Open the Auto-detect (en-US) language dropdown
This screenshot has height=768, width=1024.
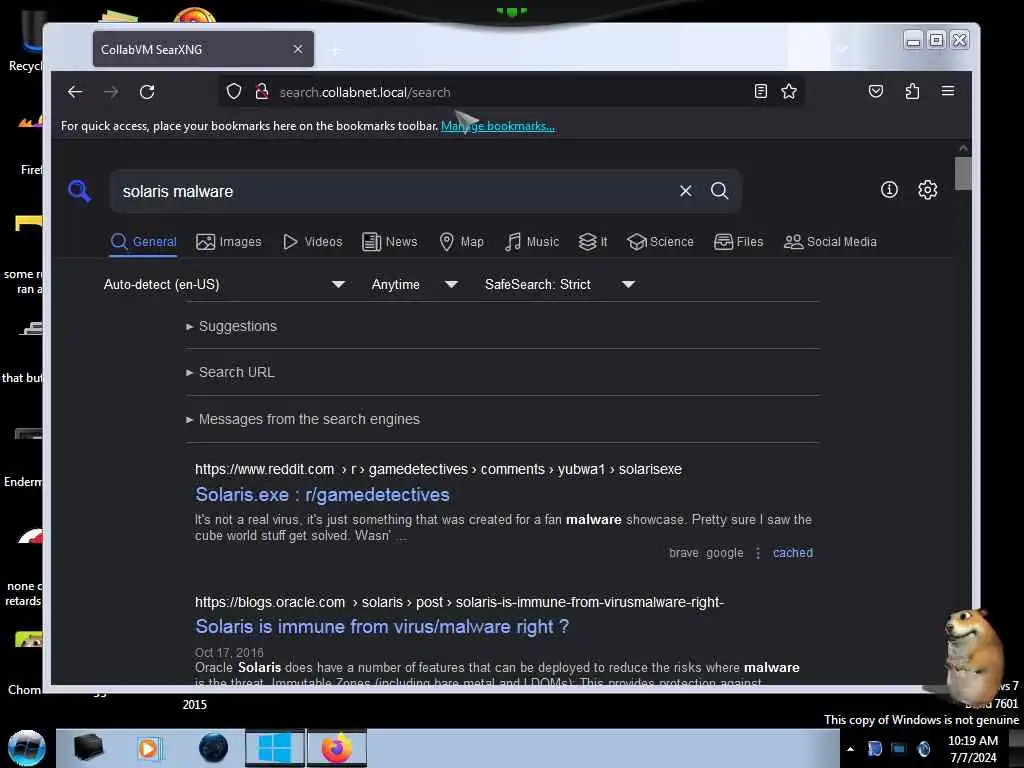pos(224,284)
